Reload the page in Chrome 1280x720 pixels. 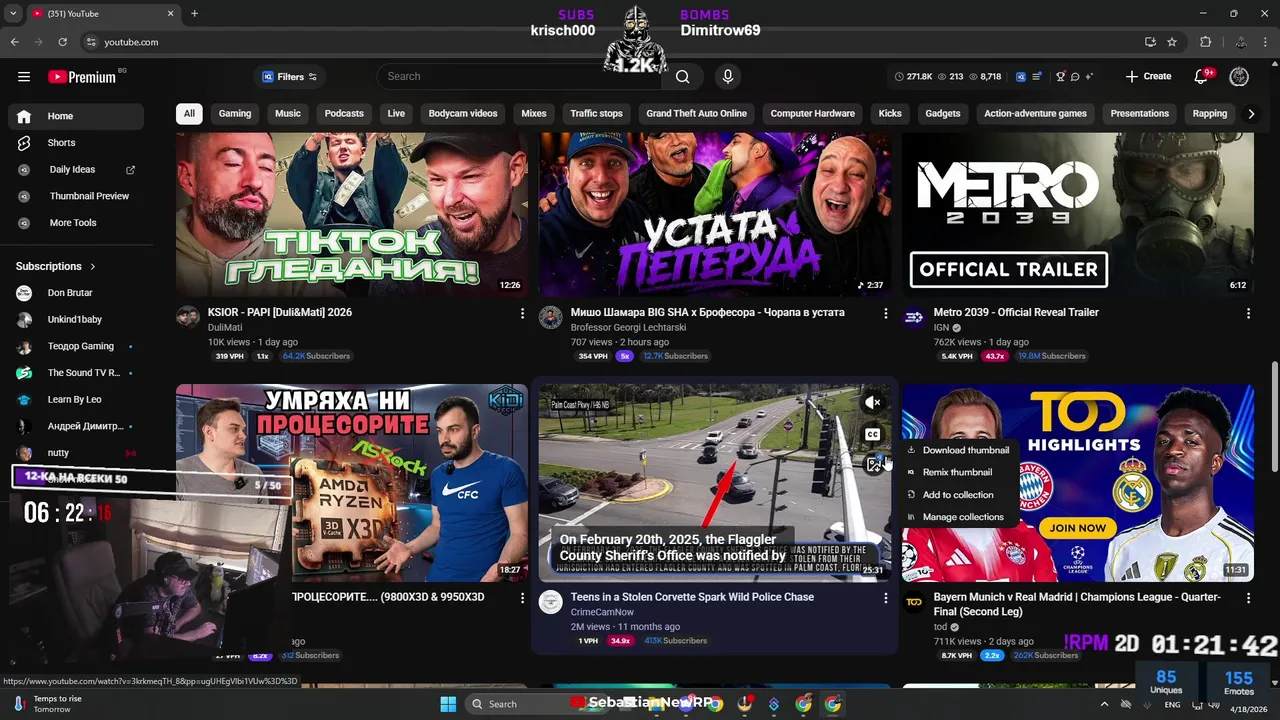62,42
